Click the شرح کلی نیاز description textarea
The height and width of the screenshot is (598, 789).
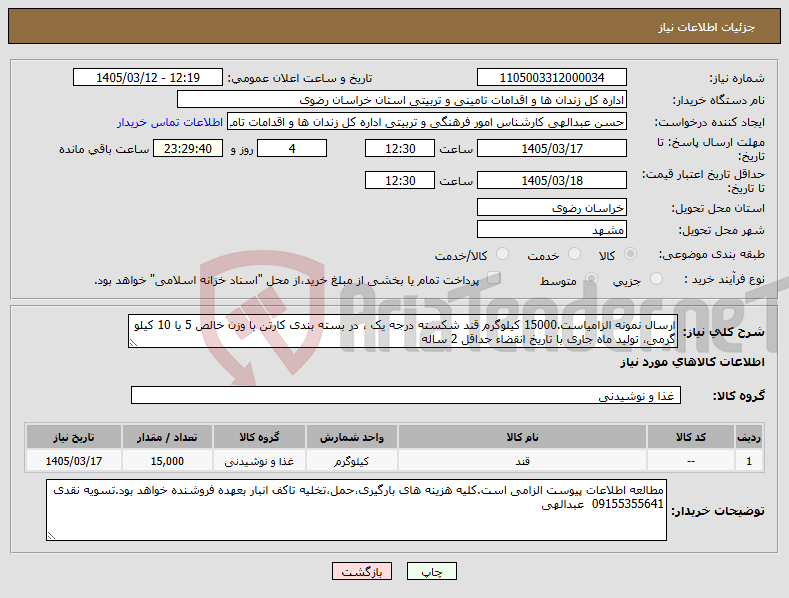point(403,331)
